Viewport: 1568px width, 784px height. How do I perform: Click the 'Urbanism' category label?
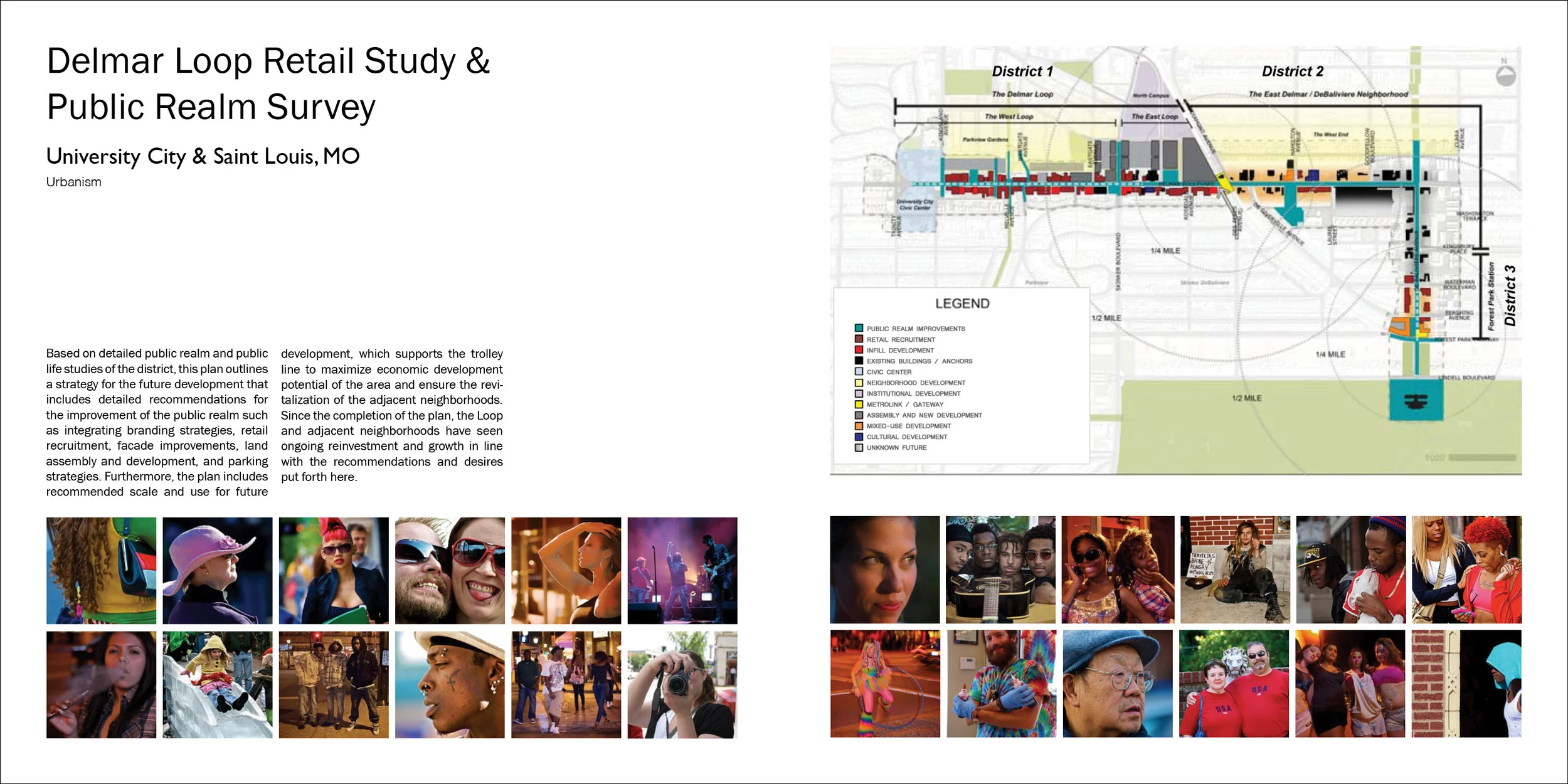coord(73,182)
